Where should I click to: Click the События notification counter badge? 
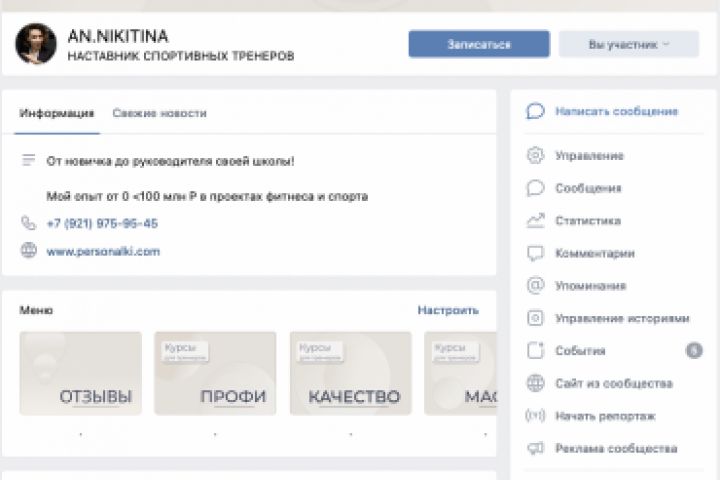[x=694, y=350]
